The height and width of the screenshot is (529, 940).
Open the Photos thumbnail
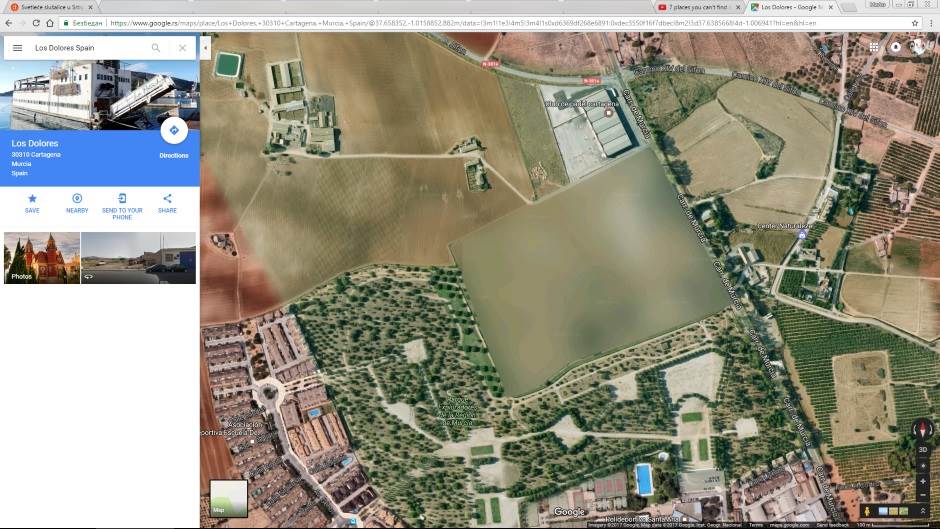[x=41, y=258]
